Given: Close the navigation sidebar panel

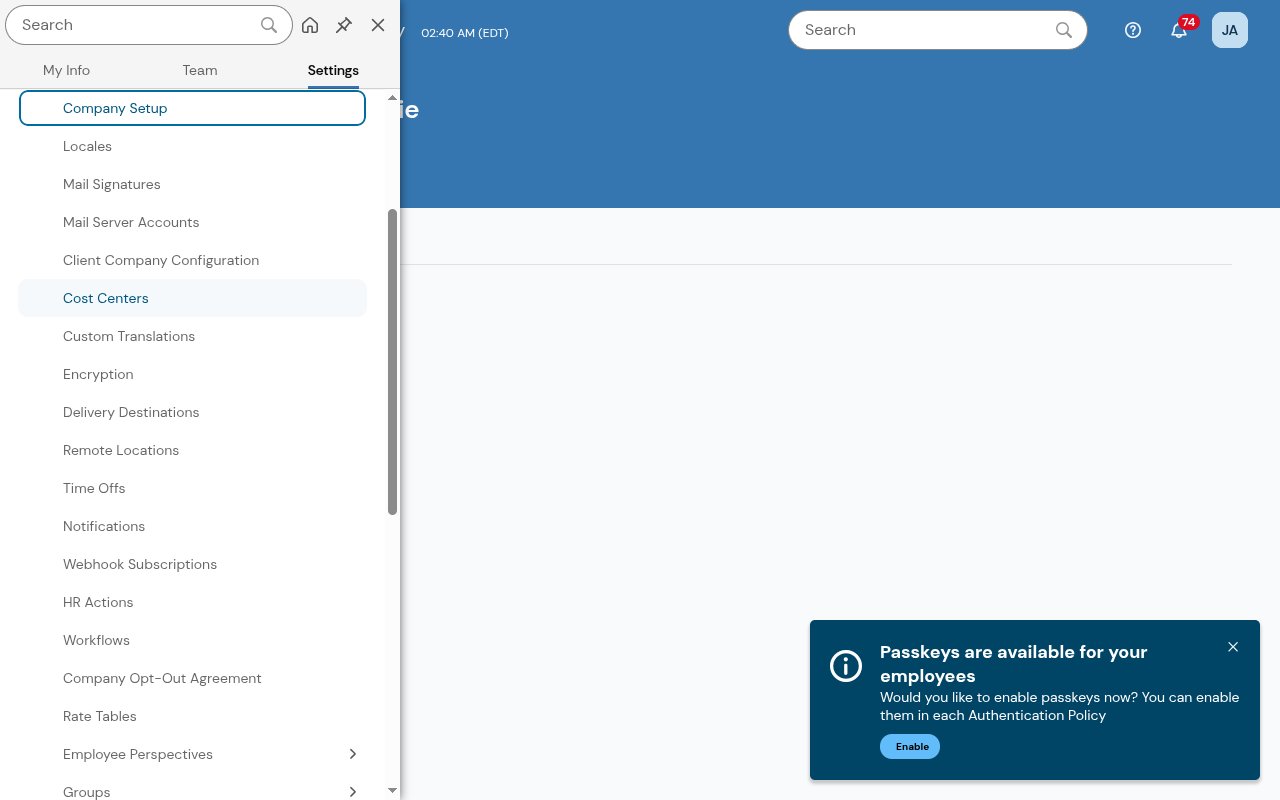Looking at the screenshot, I should (x=378, y=25).
